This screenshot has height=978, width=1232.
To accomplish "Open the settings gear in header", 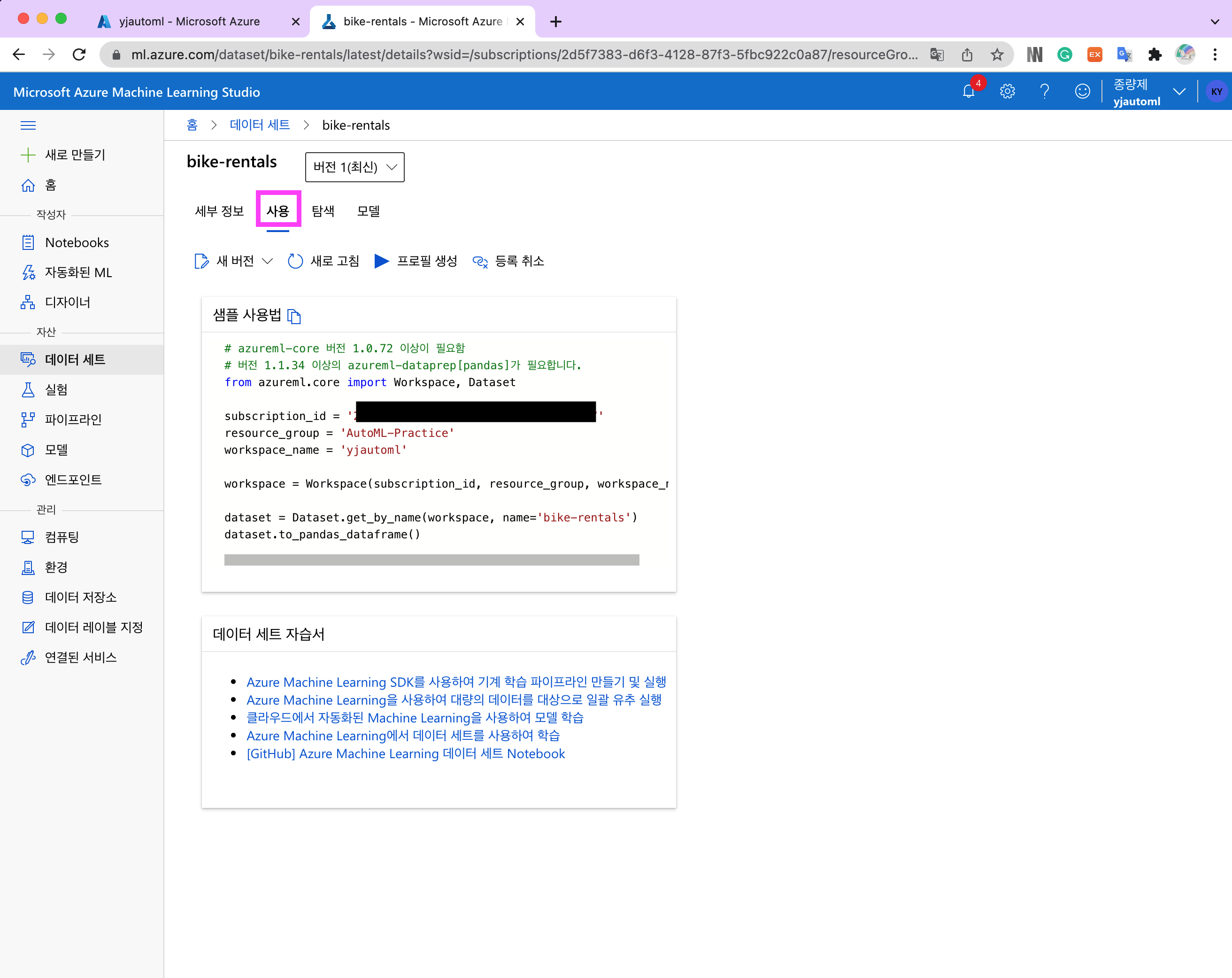I will coord(1007,92).
